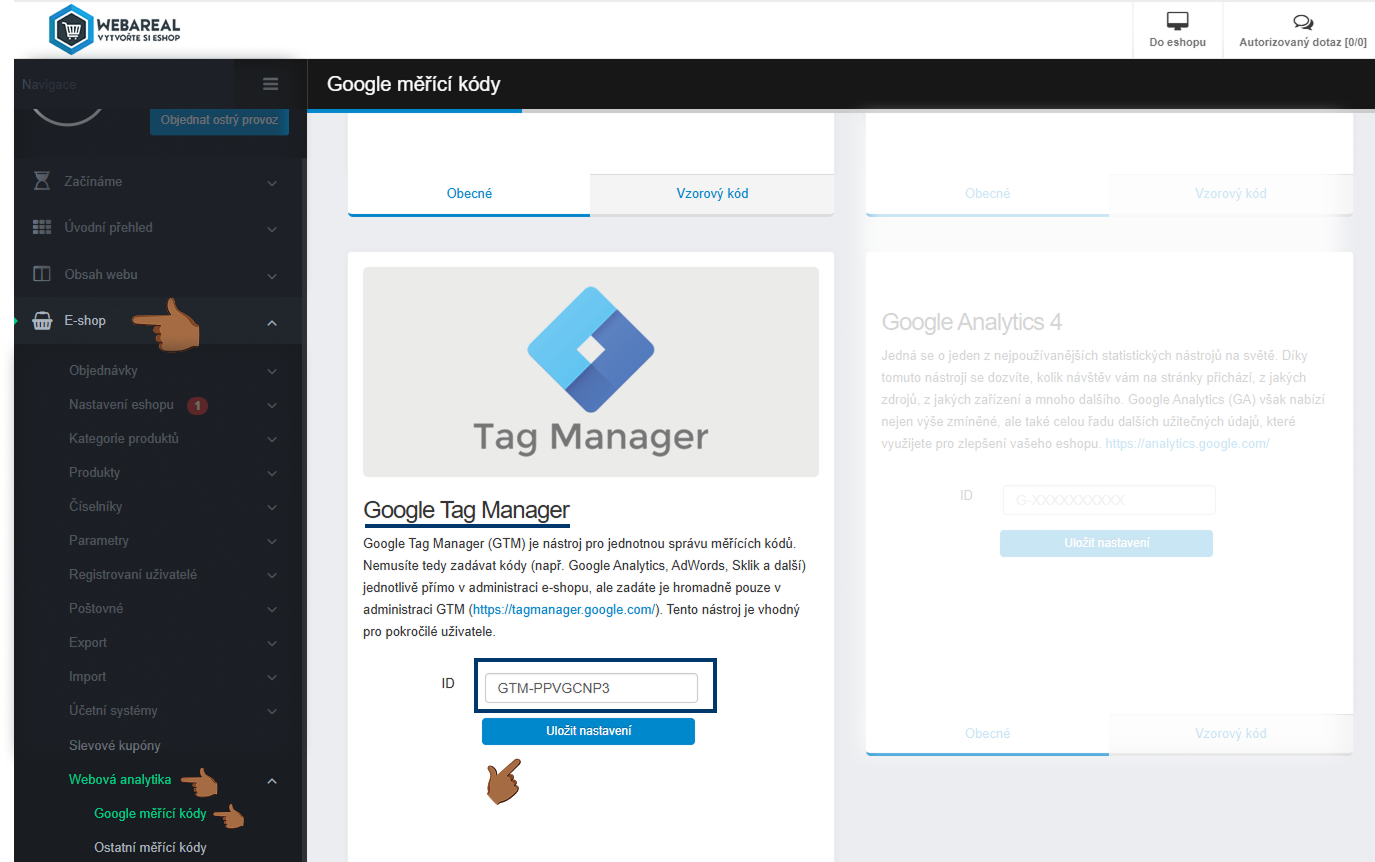
Task: Open Google měřící kódy menu item
Action: (x=150, y=813)
